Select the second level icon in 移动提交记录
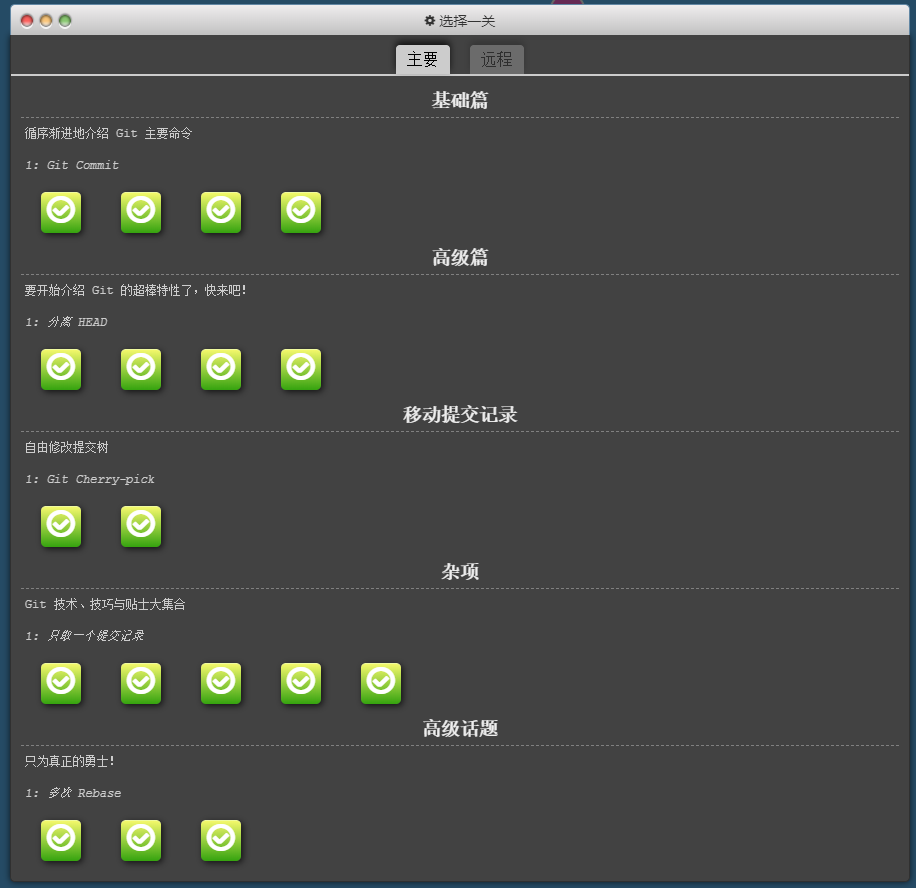The height and width of the screenshot is (888, 916). (x=141, y=526)
